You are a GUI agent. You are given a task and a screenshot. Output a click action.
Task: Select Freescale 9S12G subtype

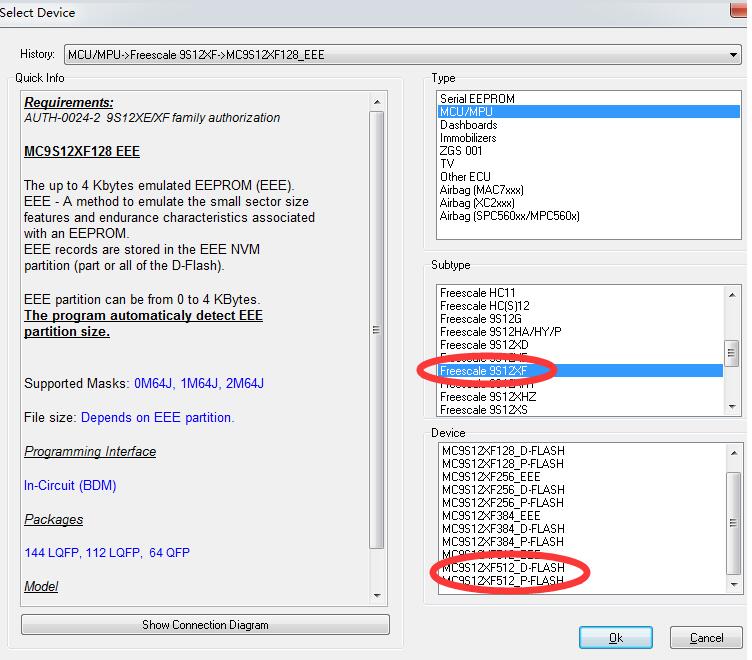(x=580, y=319)
